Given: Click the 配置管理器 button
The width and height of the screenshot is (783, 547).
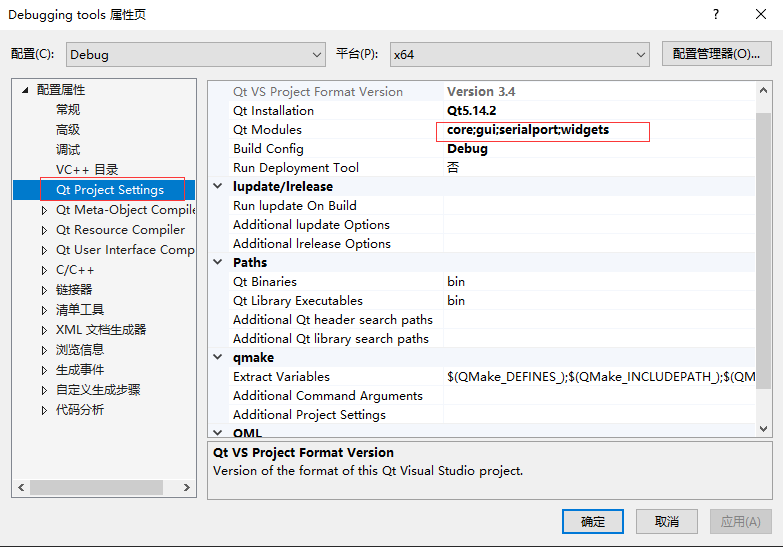Looking at the screenshot, I should (x=716, y=54).
